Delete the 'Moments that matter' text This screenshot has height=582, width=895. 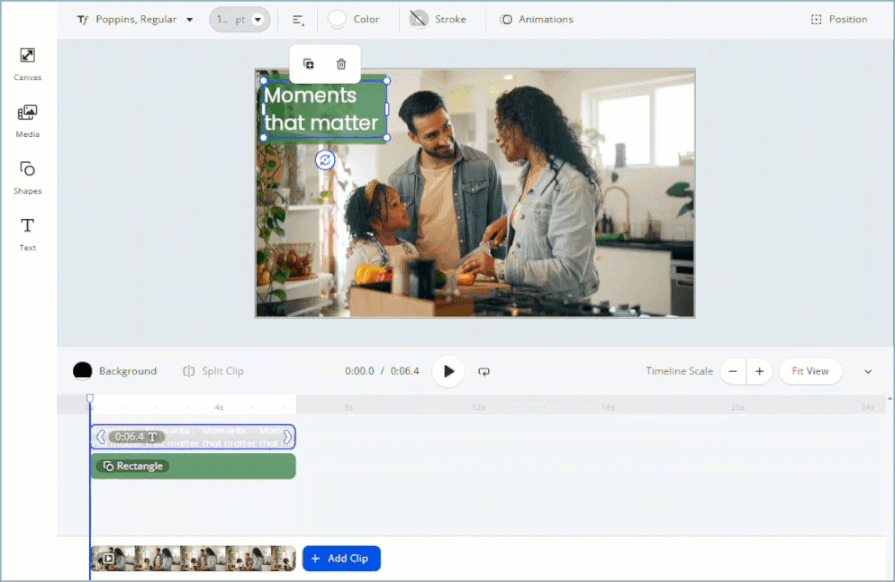coord(340,63)
